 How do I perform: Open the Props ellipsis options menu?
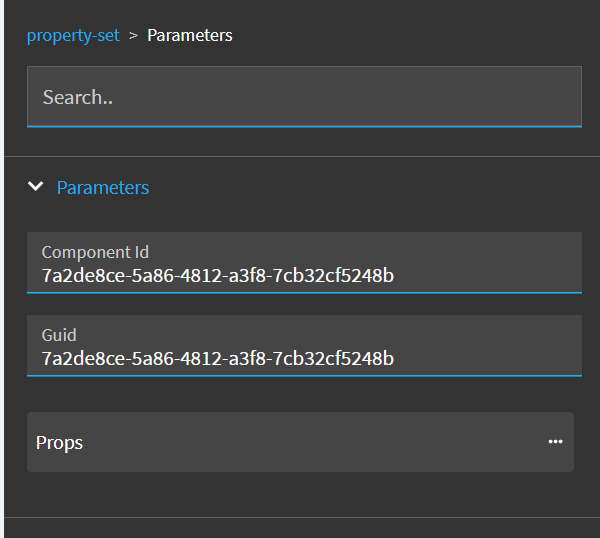click(555, 442)
